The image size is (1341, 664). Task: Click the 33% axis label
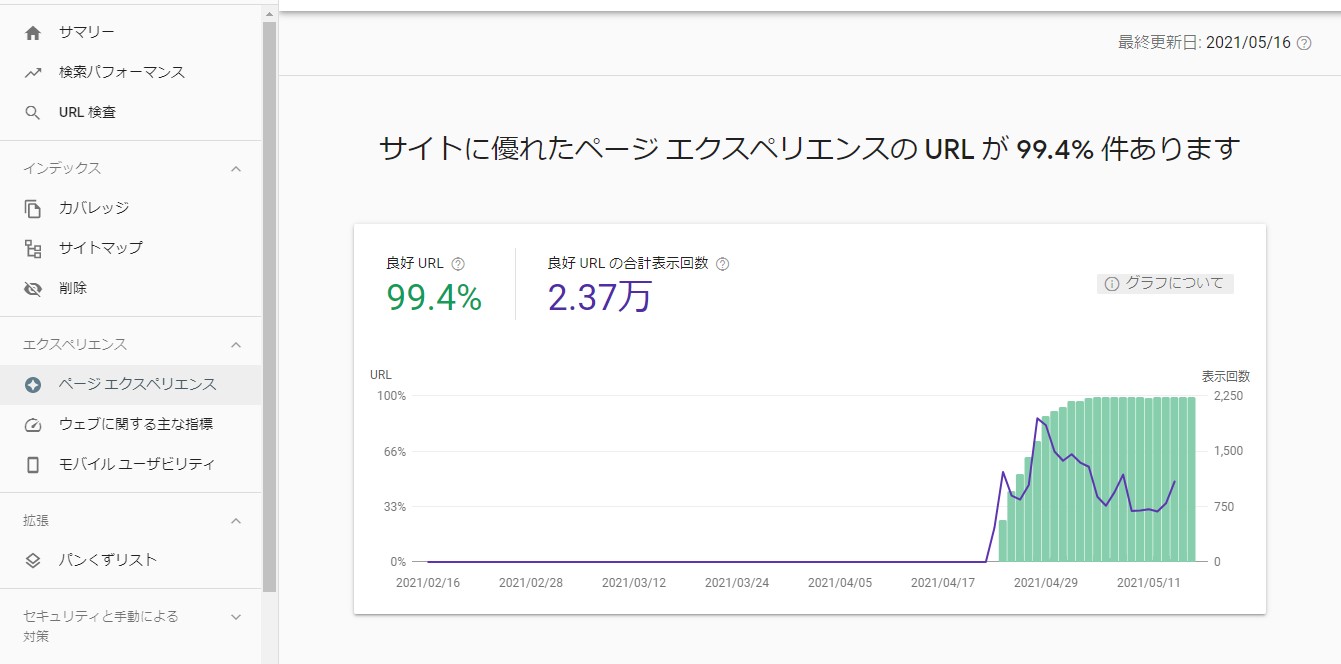coord(394,507)
